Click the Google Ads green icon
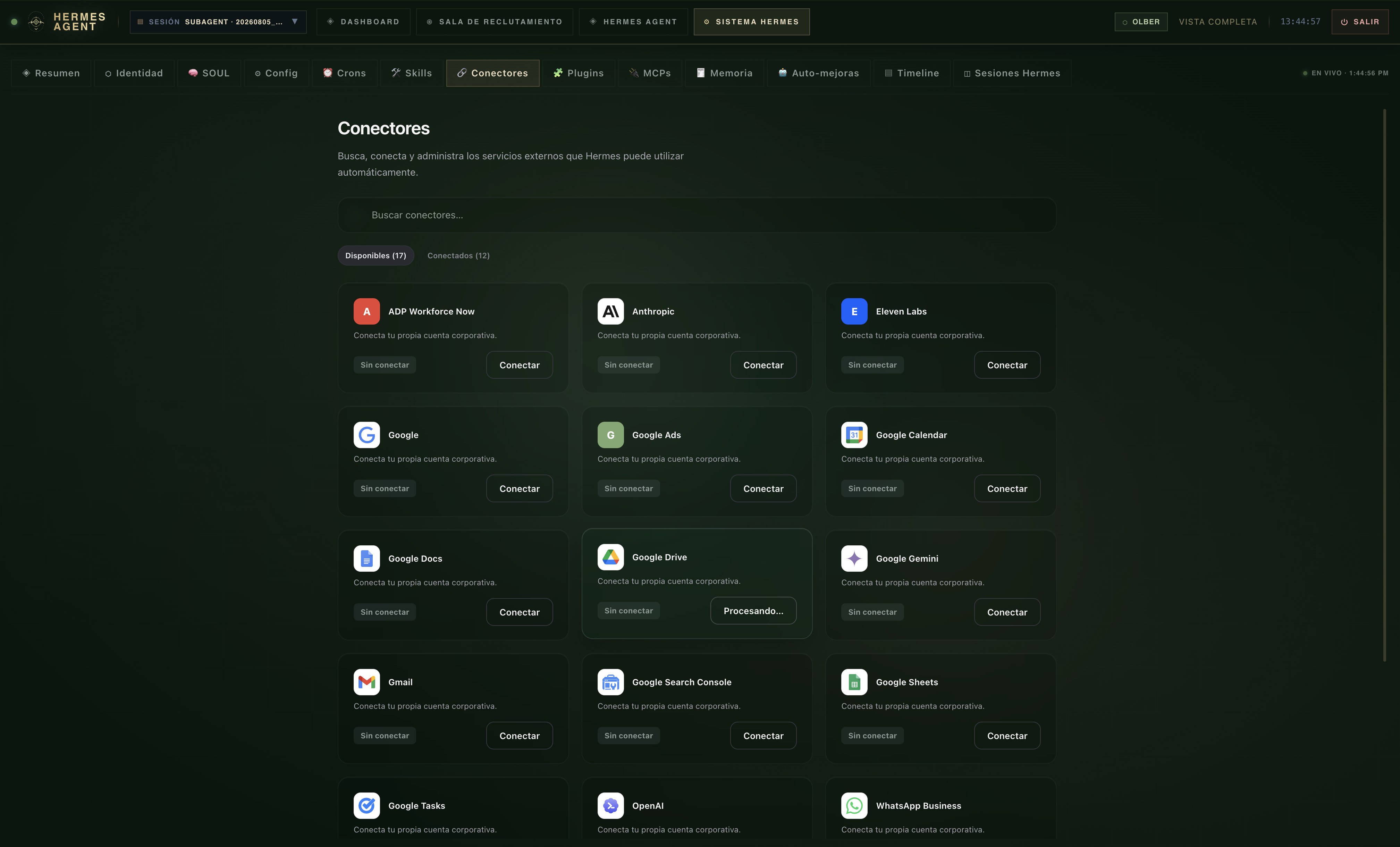Screen dimensions: 1400x847 tap(610, 434)
